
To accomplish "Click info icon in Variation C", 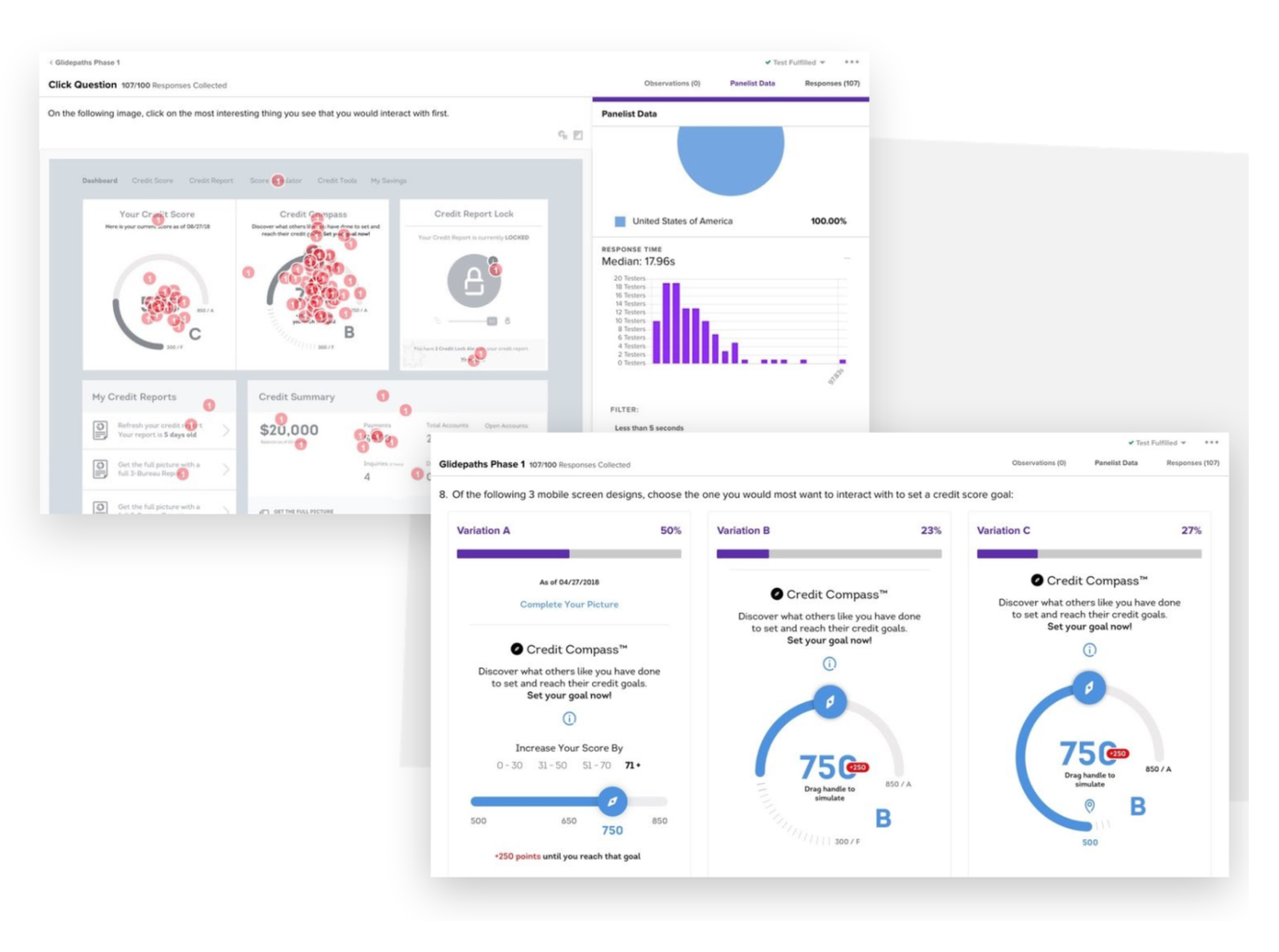I will (x=1089, y=650).
